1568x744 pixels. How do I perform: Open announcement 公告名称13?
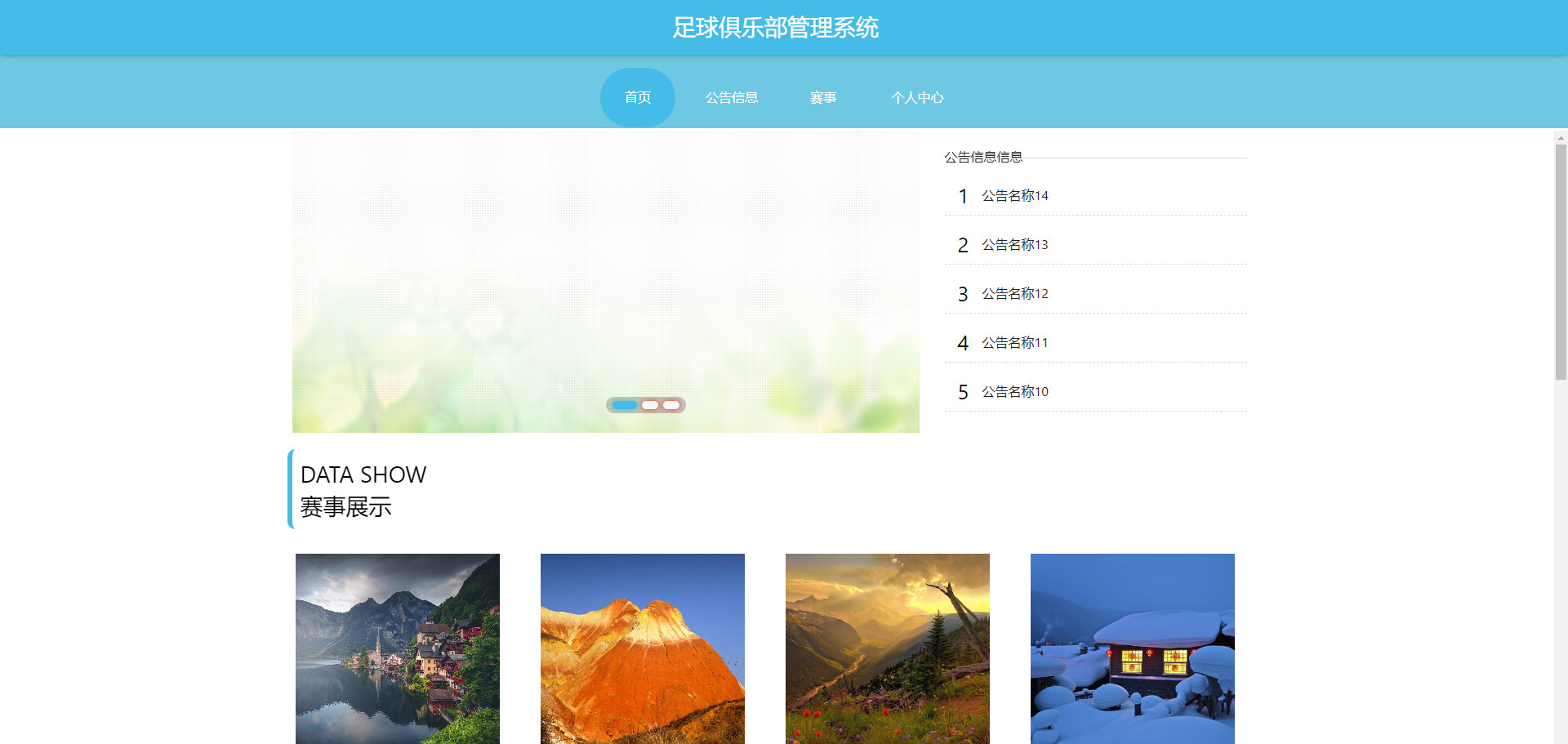[1014, 245]
